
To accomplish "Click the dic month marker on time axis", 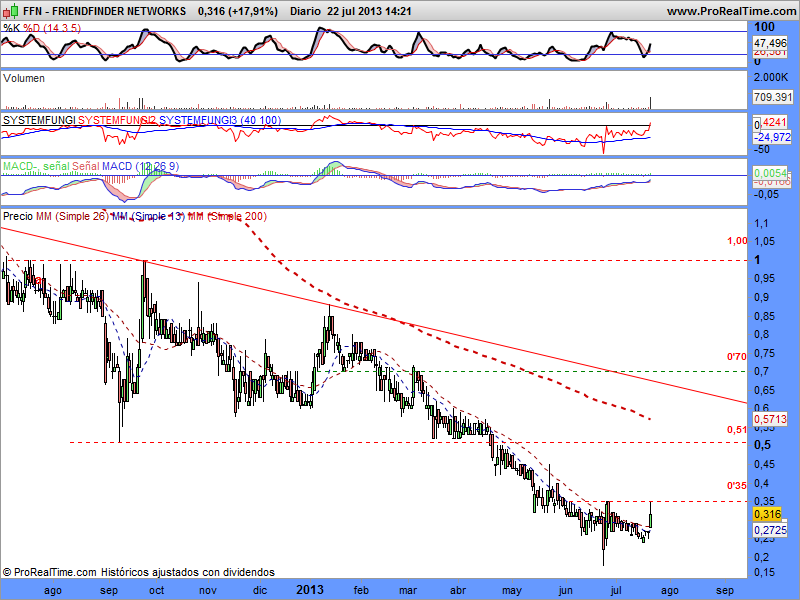I will (260, 590).
